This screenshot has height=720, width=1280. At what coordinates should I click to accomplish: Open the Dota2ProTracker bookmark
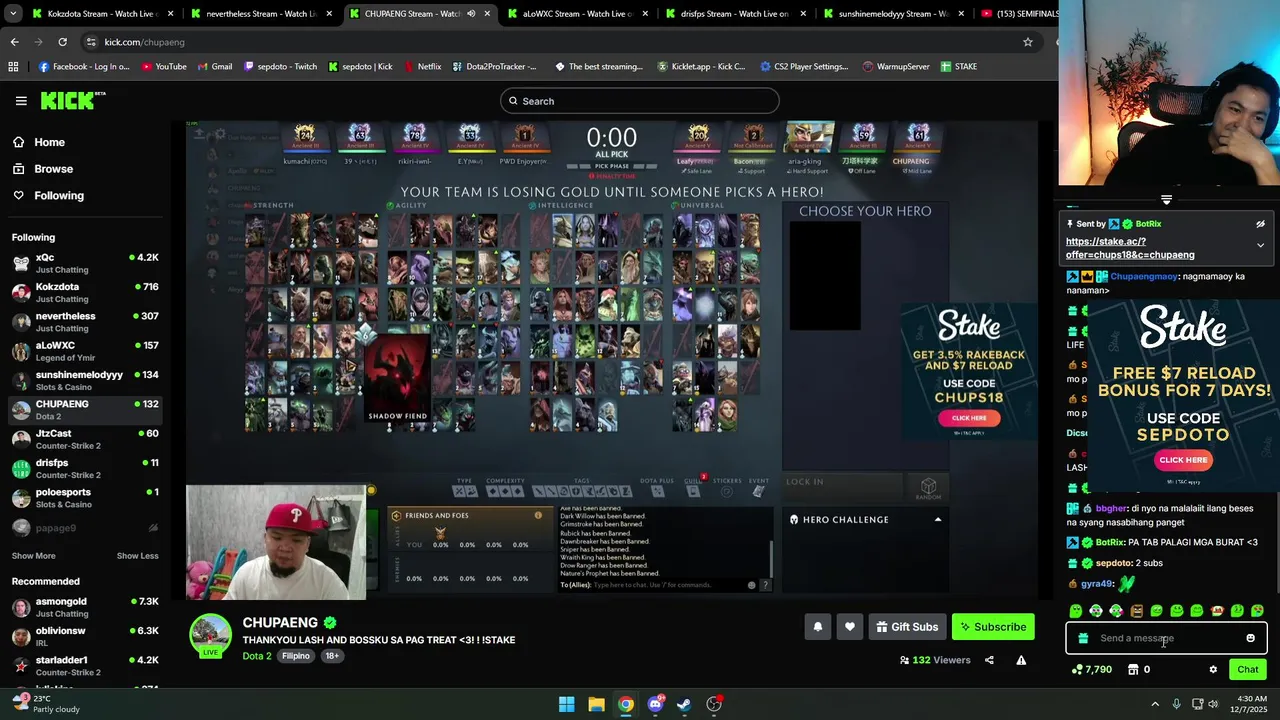[x=494, y=67]
